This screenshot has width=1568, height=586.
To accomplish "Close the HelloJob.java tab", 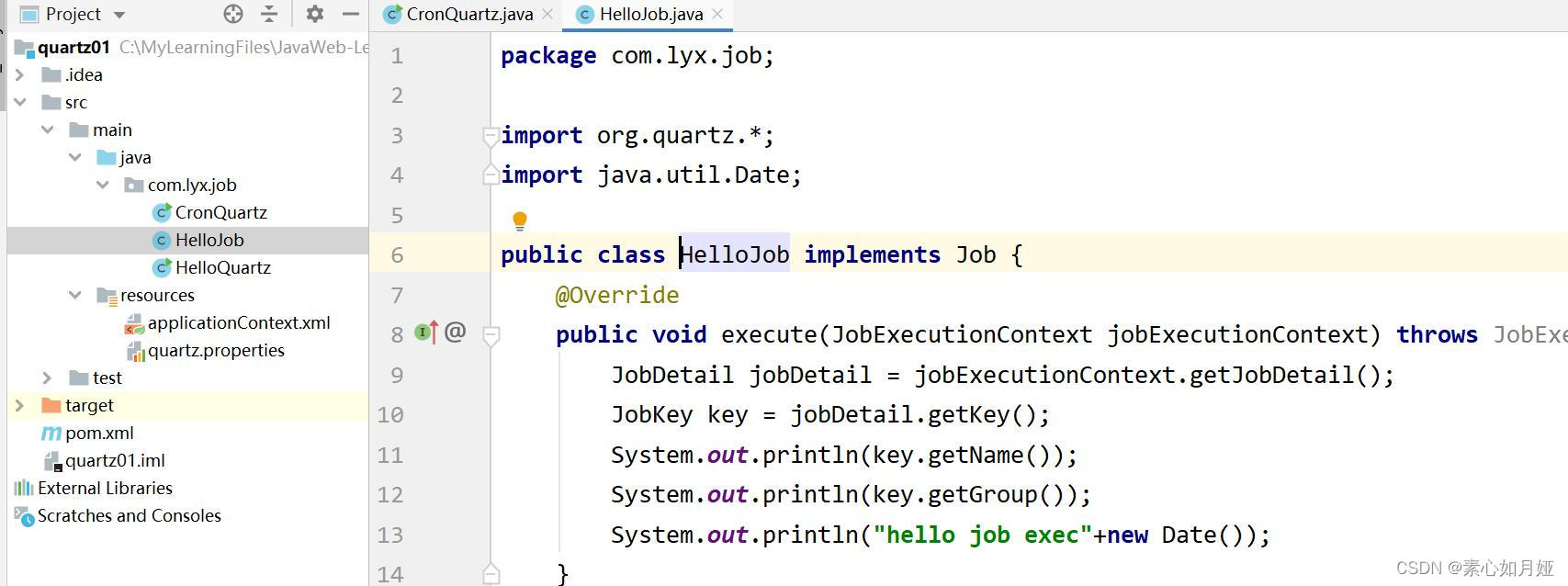I will pyautogui.click(x=717, y=14).
